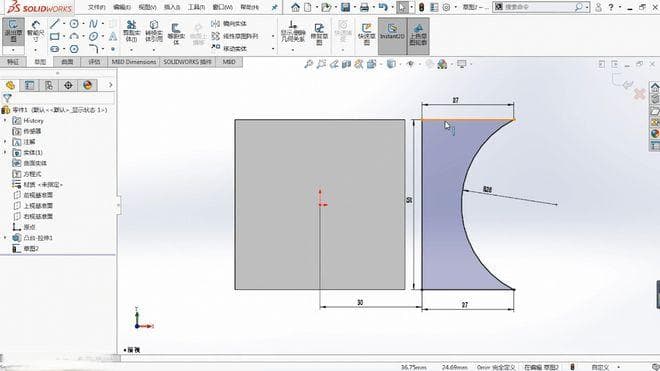Open the 文件 (File) menu

(97, 7)
